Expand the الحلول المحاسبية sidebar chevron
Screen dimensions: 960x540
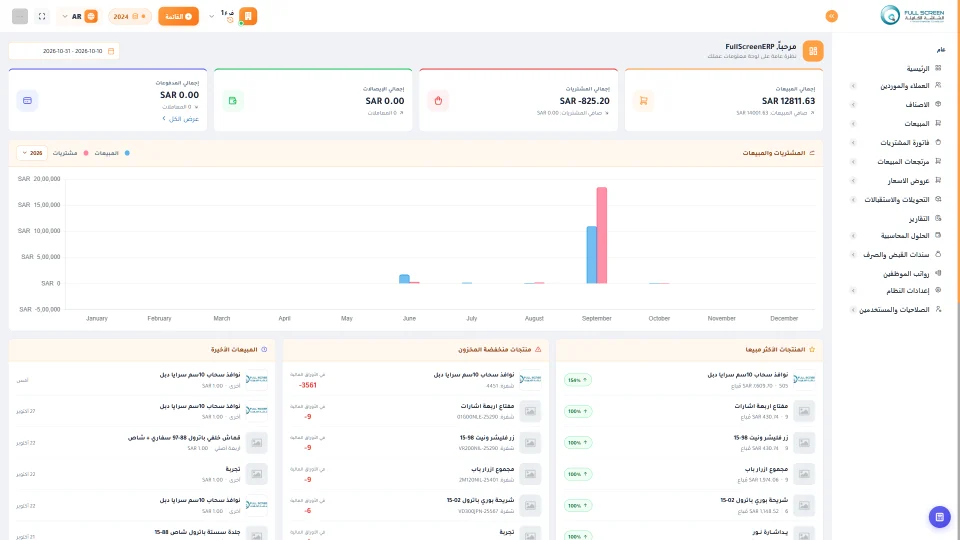pos(853,236)
